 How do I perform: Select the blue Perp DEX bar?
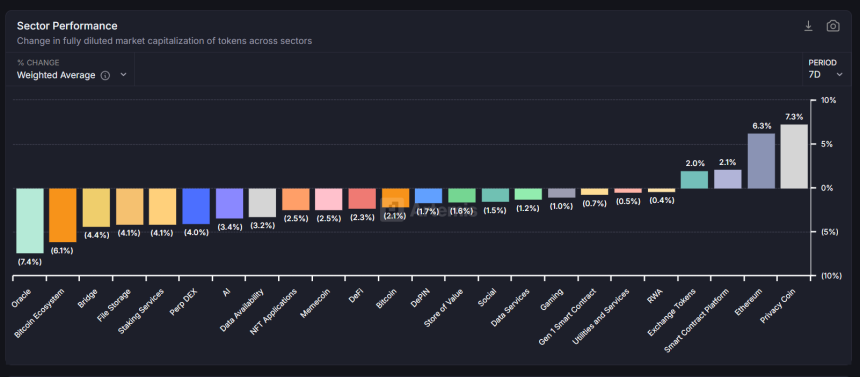(196, 206)
